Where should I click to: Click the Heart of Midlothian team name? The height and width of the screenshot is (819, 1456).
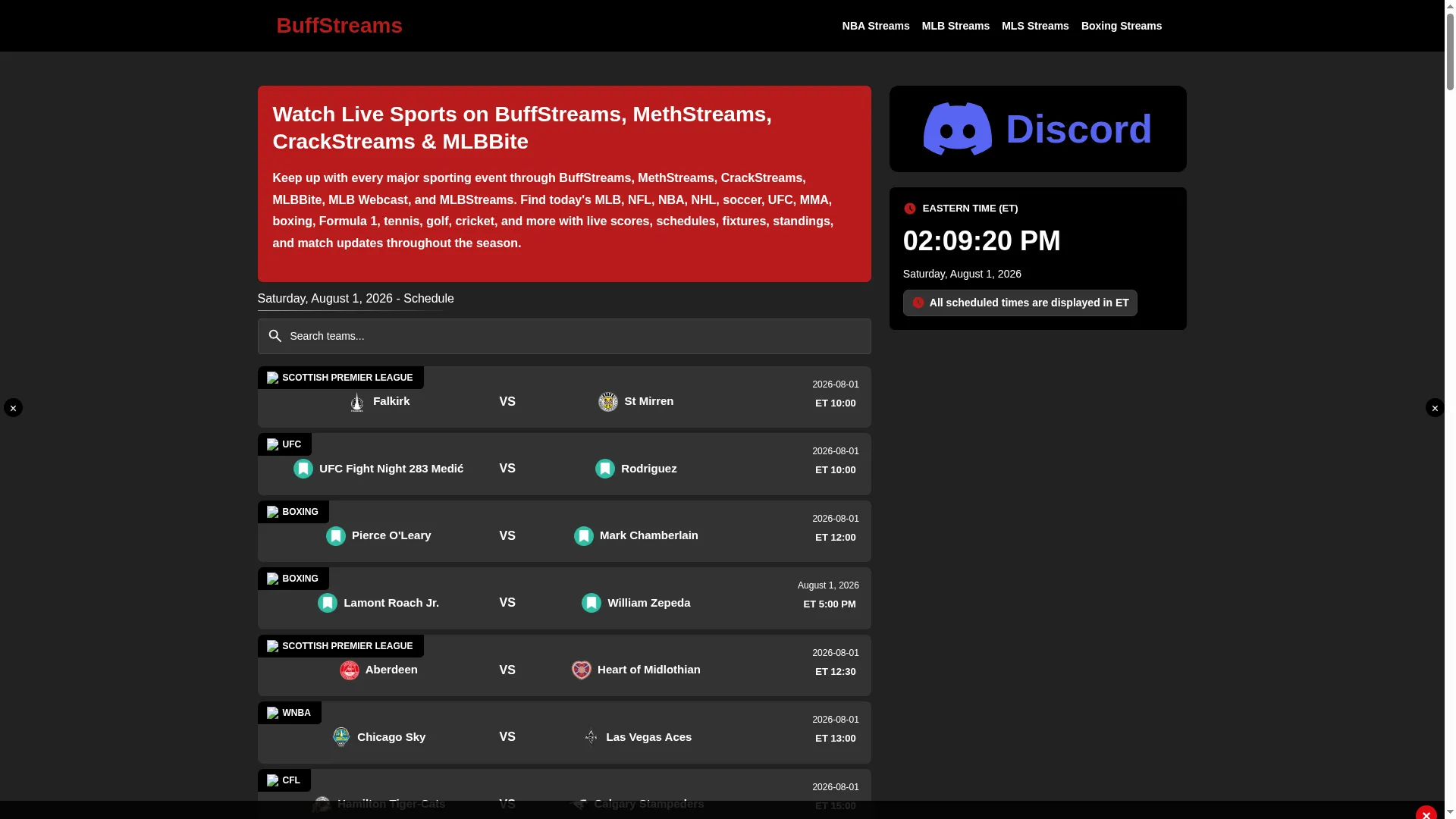pyautogui.click(x=649, y=670)
